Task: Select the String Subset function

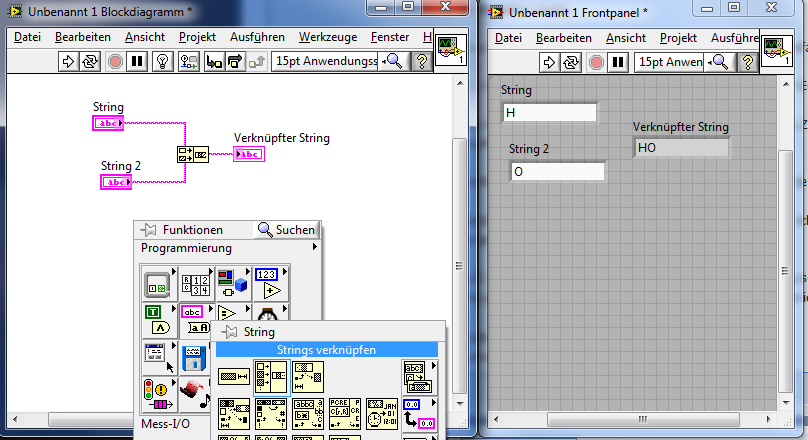Action: coord(308,377)
